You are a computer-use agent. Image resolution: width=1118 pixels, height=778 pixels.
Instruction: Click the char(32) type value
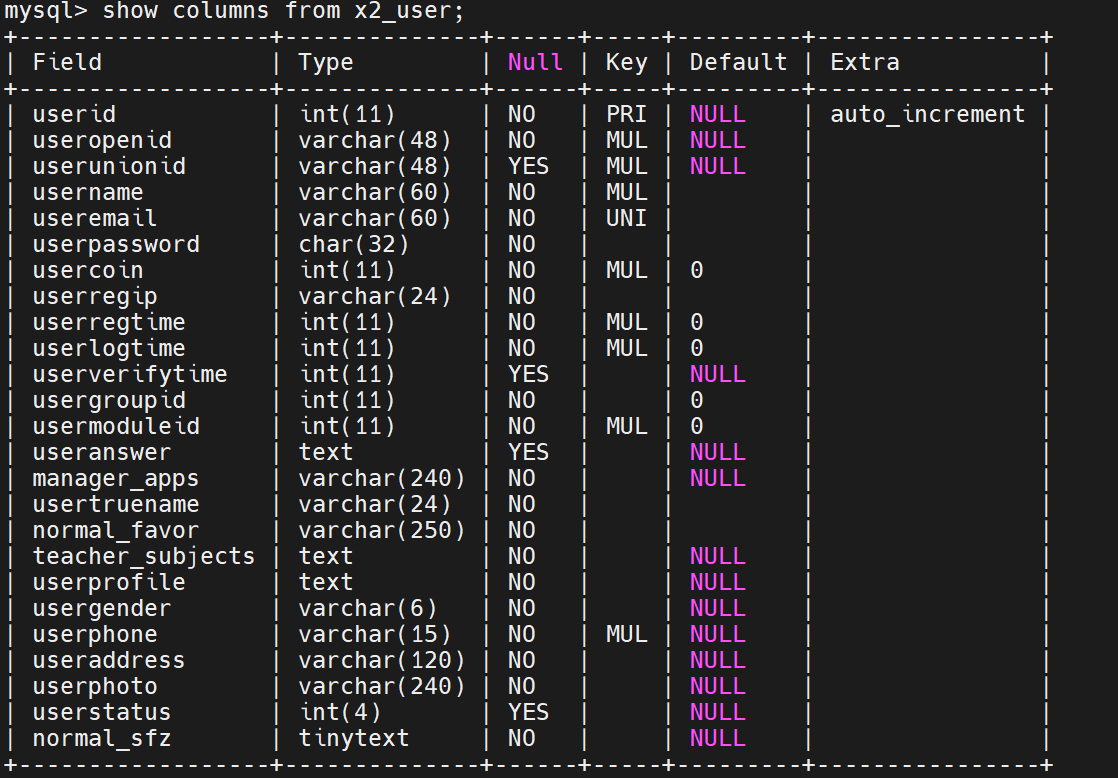(353, 244)
